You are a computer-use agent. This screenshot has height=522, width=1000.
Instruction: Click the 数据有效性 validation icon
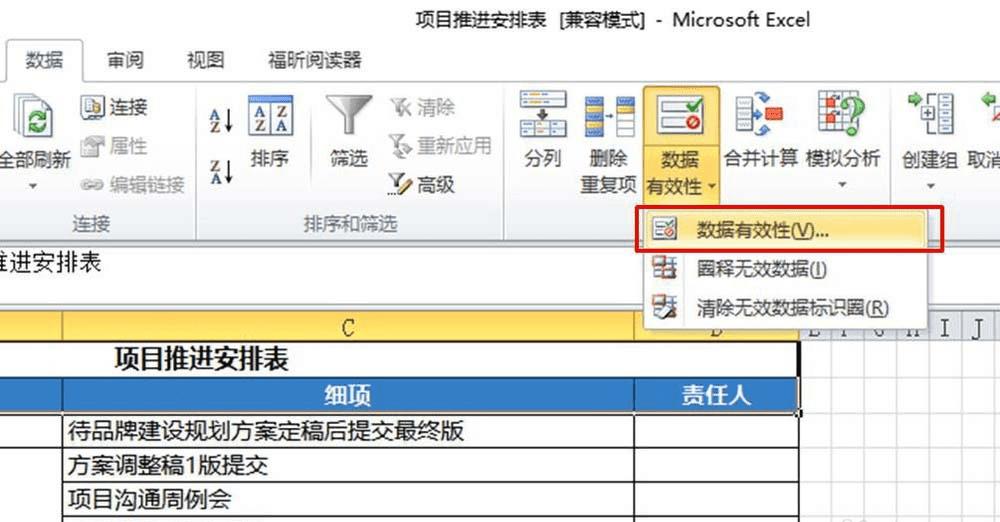(x=680, y=114)
